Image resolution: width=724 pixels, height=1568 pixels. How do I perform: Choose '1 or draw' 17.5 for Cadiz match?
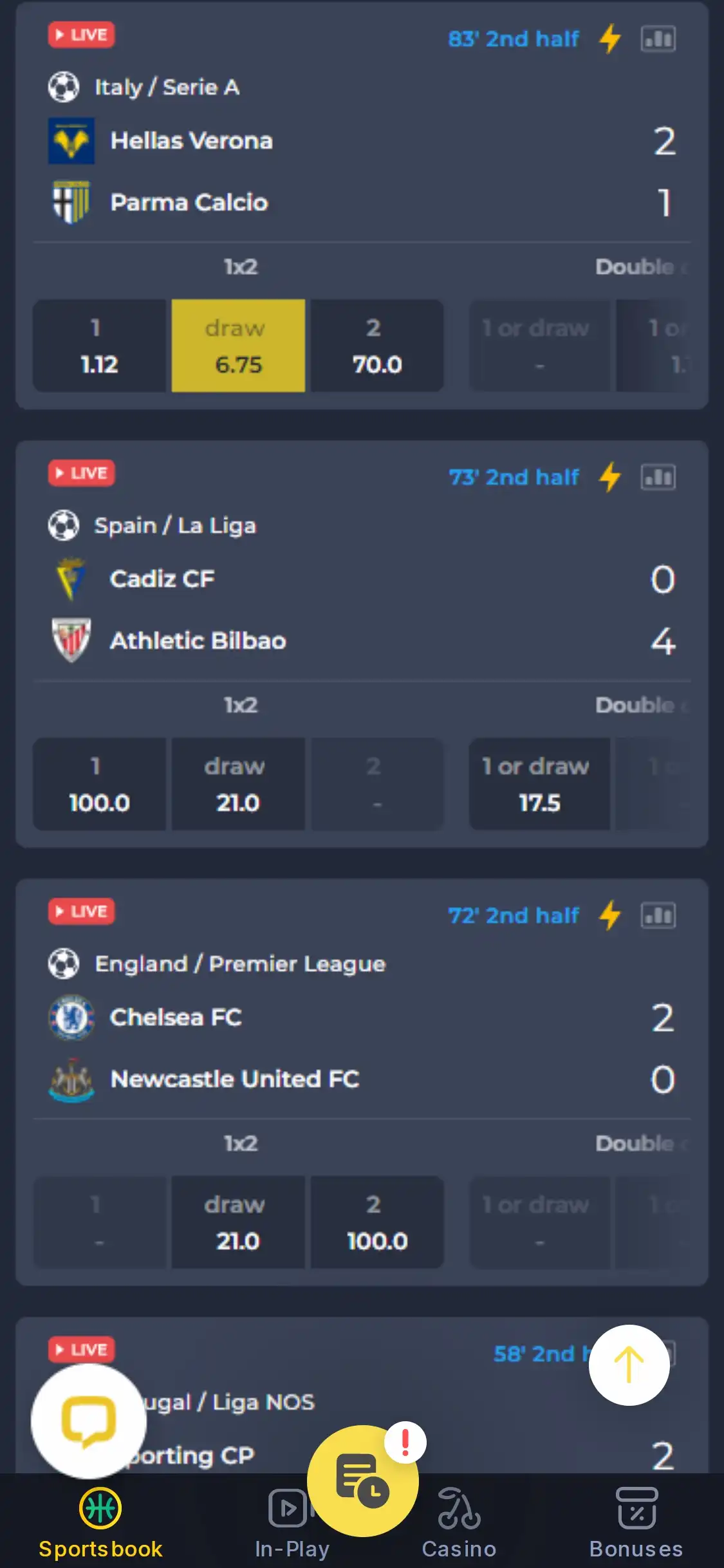click(x=539, y=784)
